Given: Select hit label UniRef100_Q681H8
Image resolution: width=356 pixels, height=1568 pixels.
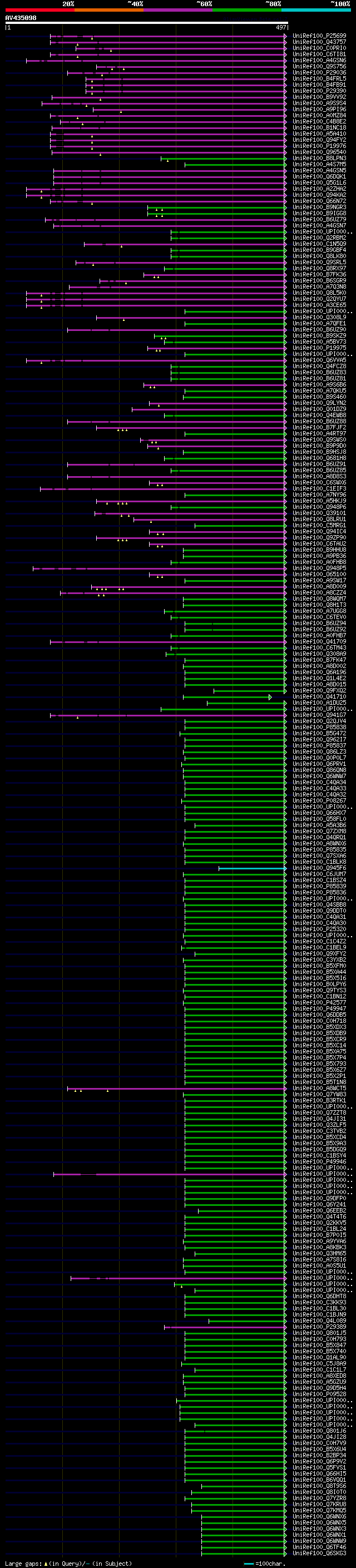Looking at the screenshot, I should tap(319, 458).
